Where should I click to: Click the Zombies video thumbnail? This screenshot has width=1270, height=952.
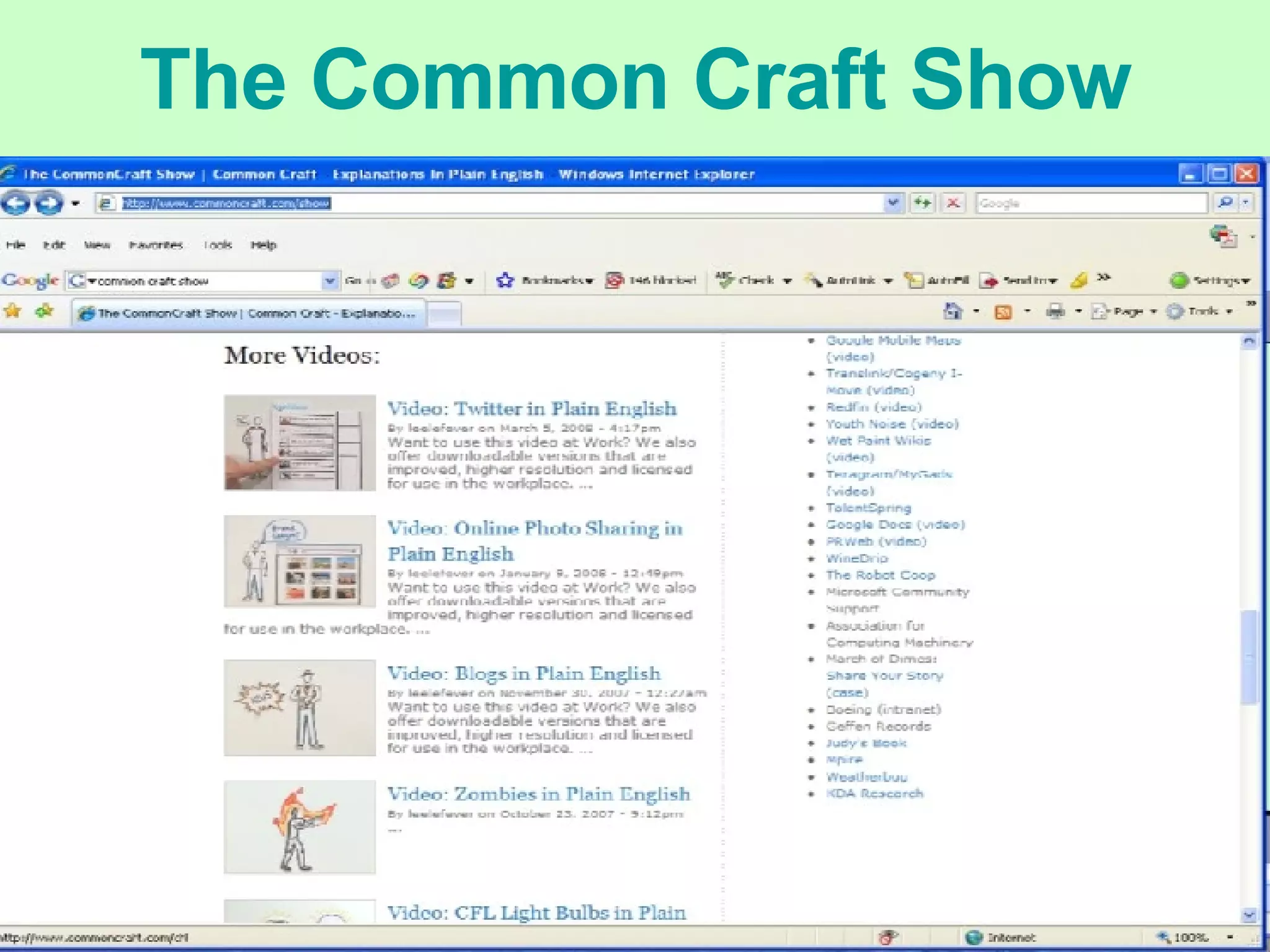click(x=300, y=827)
